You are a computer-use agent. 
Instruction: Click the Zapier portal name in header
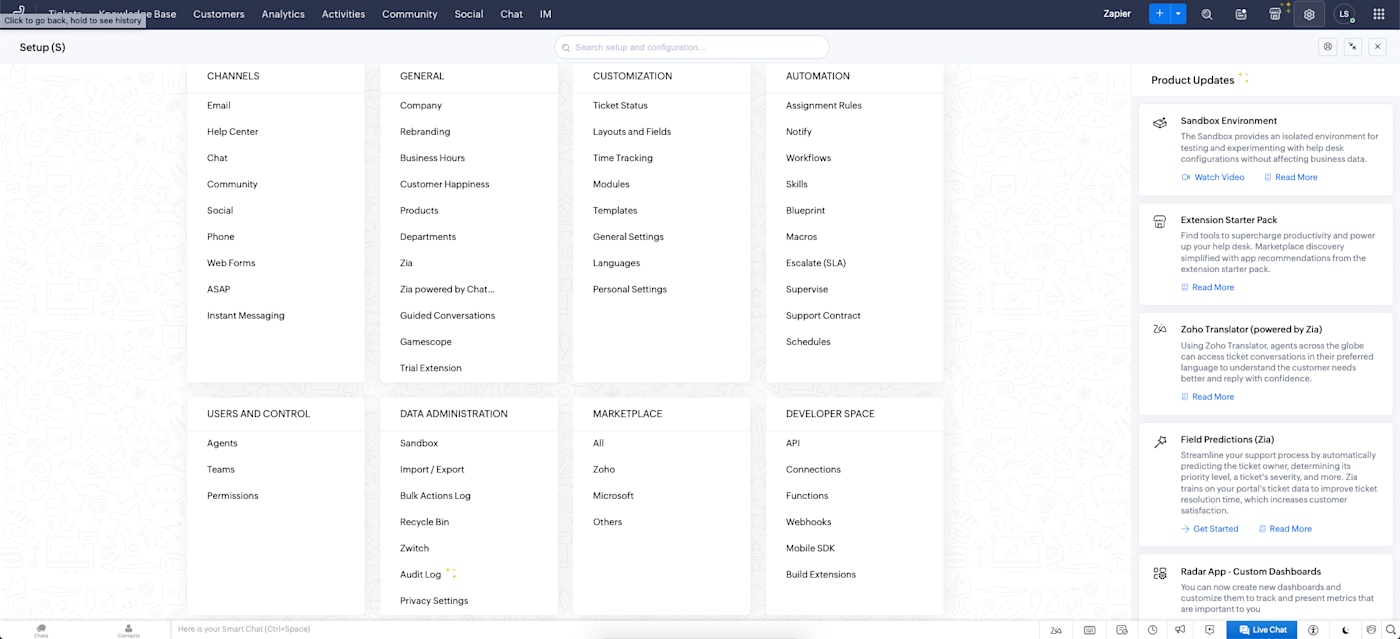(x=1117, y=14)
